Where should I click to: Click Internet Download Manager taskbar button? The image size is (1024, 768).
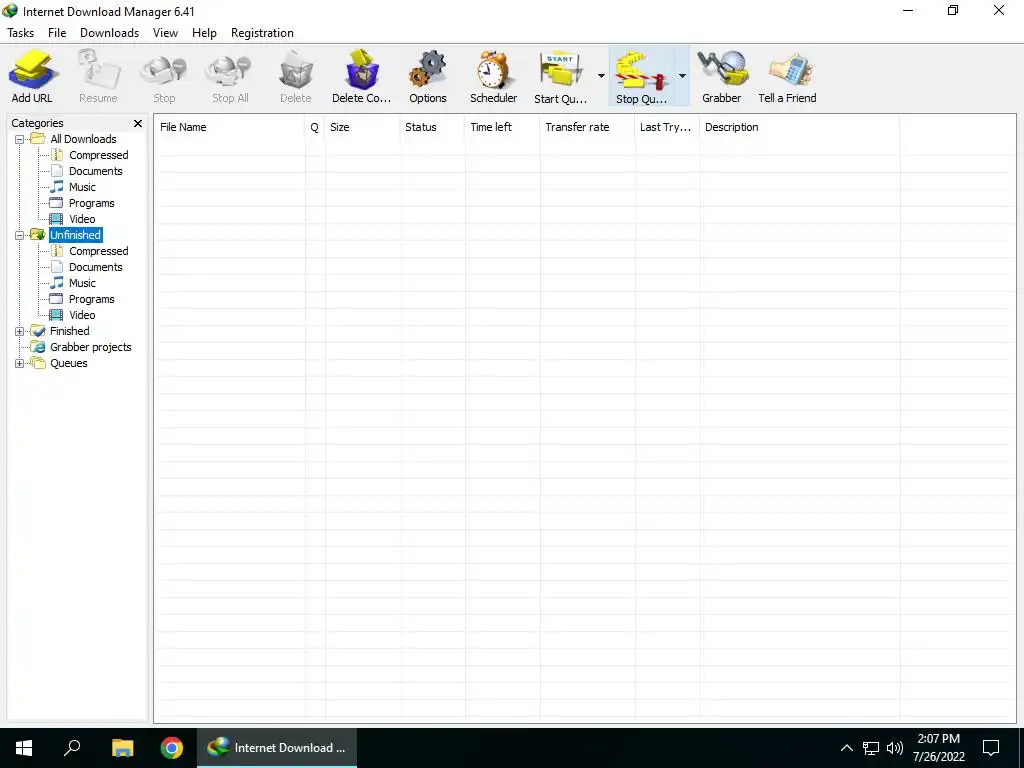tap(277, 748)
